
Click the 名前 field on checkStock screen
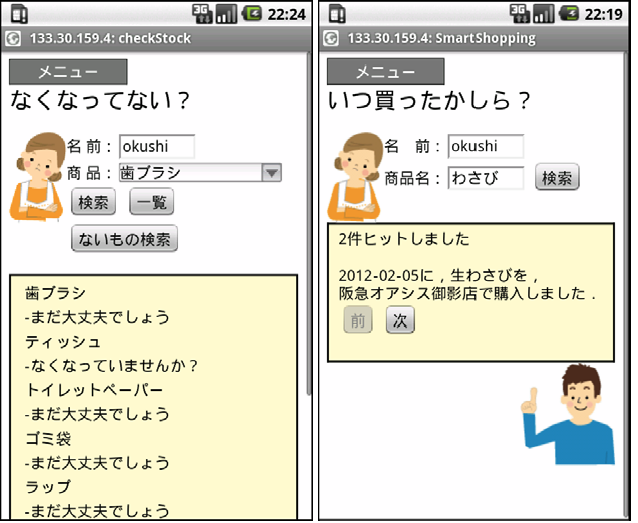pyautogui.click(x=157, y=146)
